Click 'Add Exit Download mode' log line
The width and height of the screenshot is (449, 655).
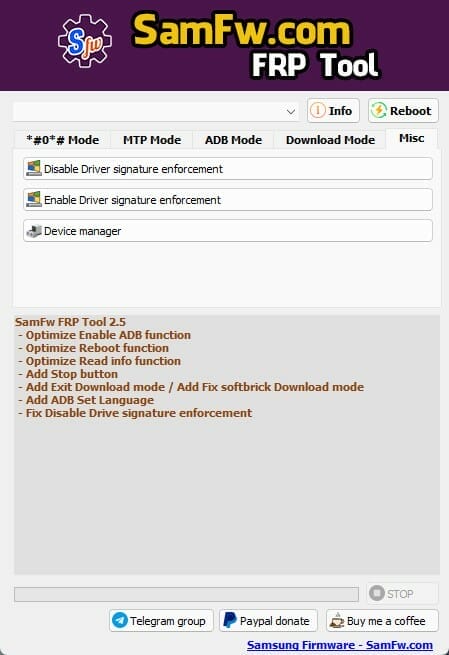tap(191, 387)
